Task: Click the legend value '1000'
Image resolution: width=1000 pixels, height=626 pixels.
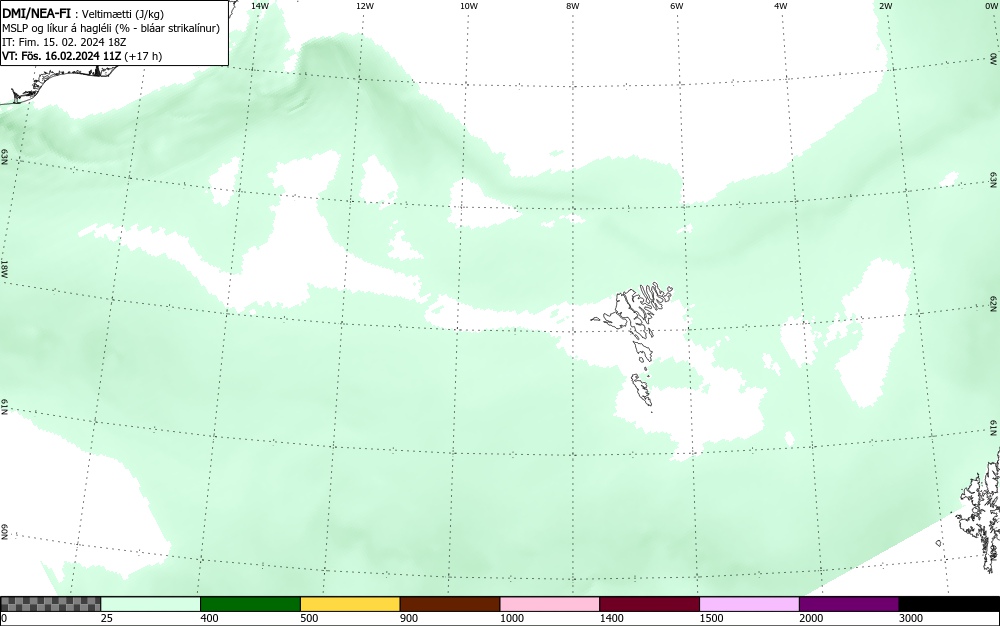Action: pos(511,618)
